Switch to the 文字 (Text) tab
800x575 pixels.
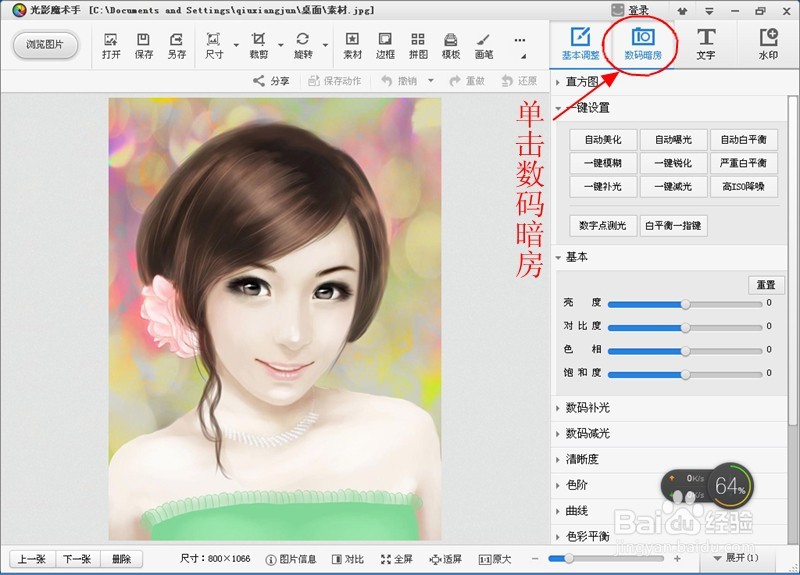click(x=706, y=44)
